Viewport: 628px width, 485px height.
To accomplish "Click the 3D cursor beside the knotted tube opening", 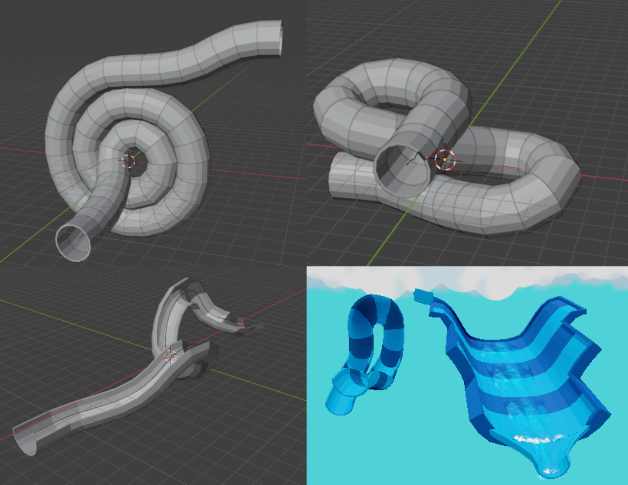I will [445, 159].
